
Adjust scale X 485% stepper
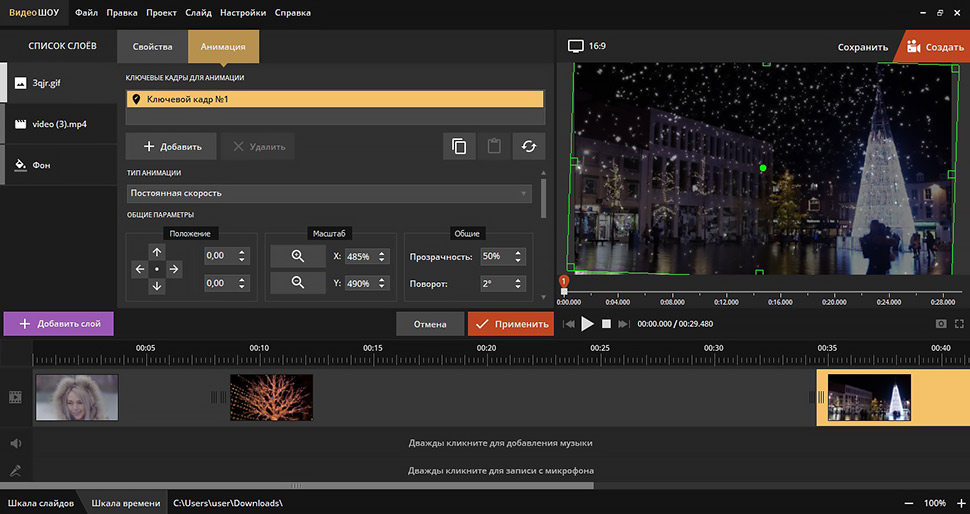382,256
